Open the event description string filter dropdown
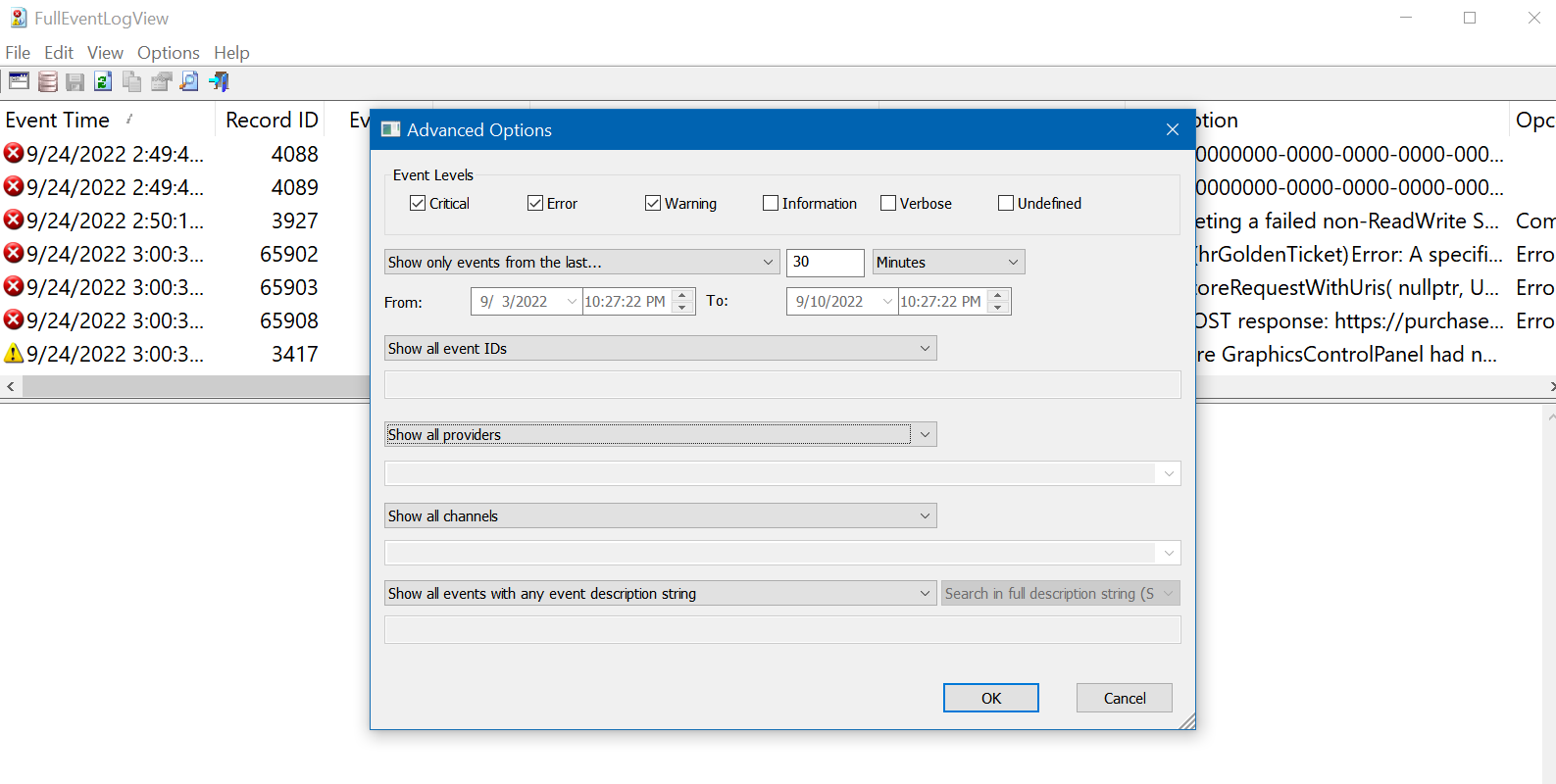The image size is (1556, 784). pos(661,593)
